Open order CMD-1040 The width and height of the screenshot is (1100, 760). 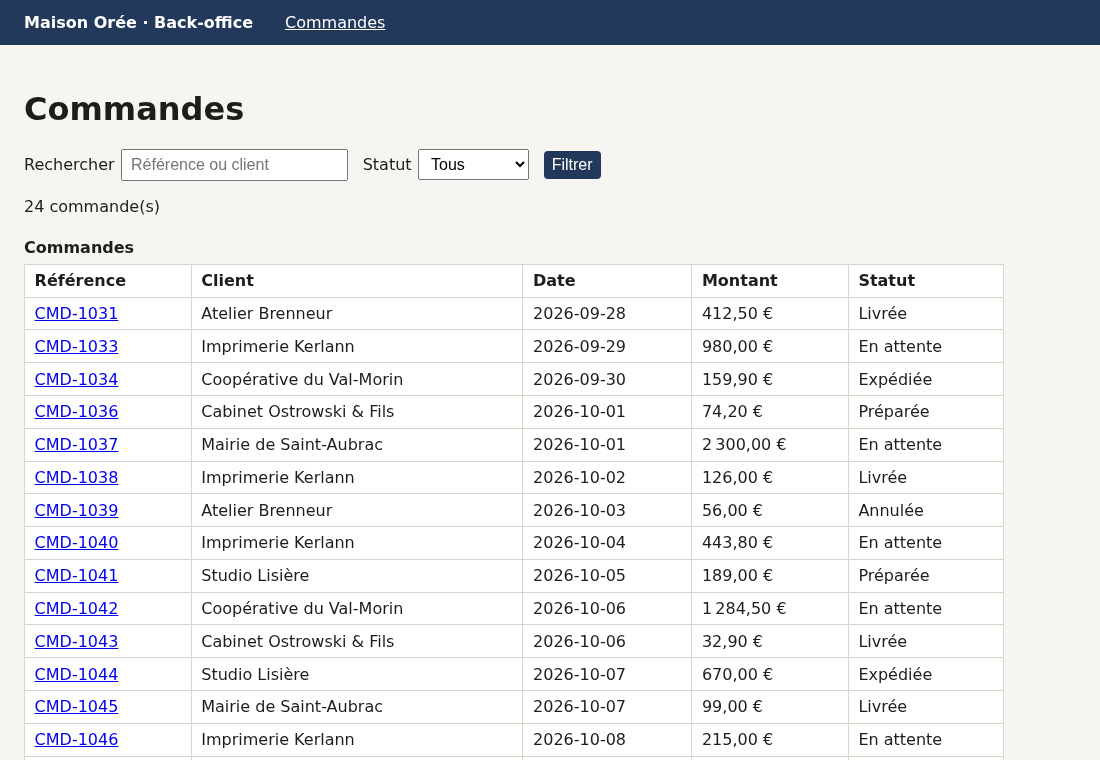[76, 543]
